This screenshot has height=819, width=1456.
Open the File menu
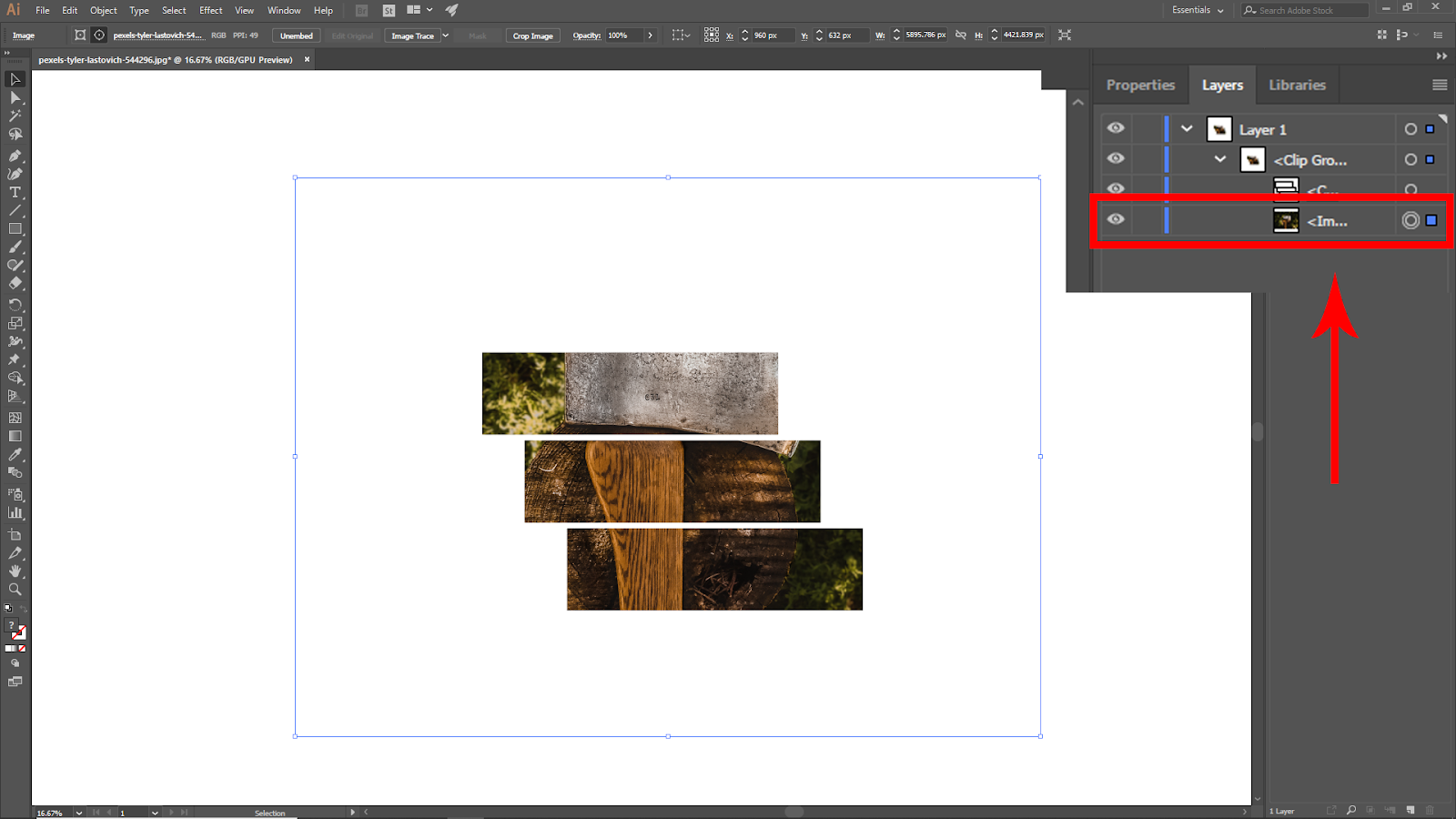[43, 10]
